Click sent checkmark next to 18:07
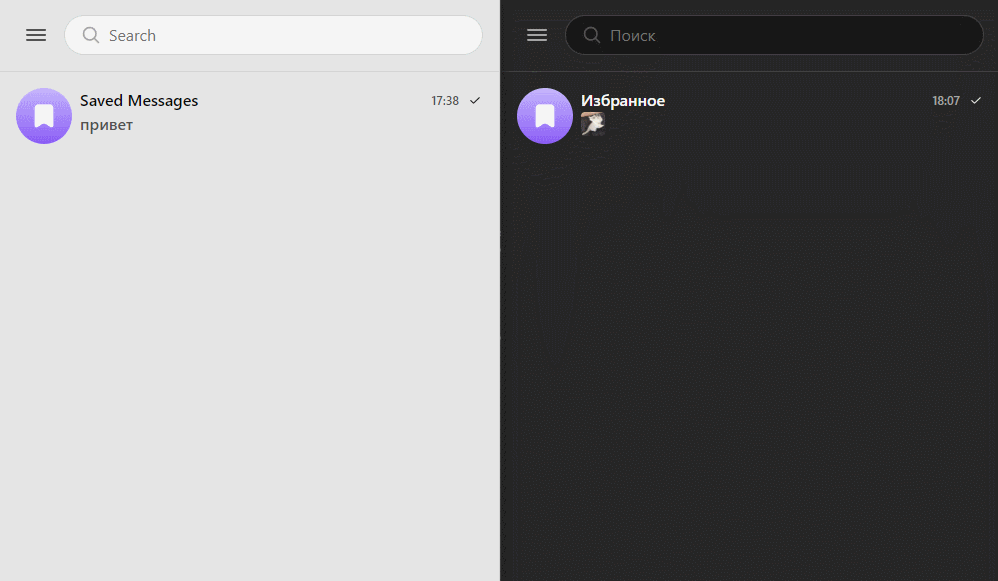Viewport: 998px width, 581px height. [976, 101]
